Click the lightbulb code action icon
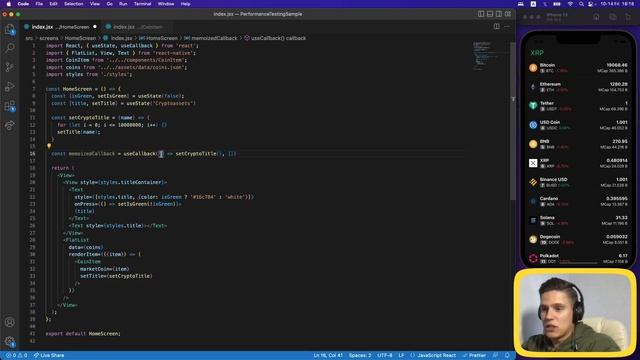Screen dimensions: 640x360 (49, 146)
